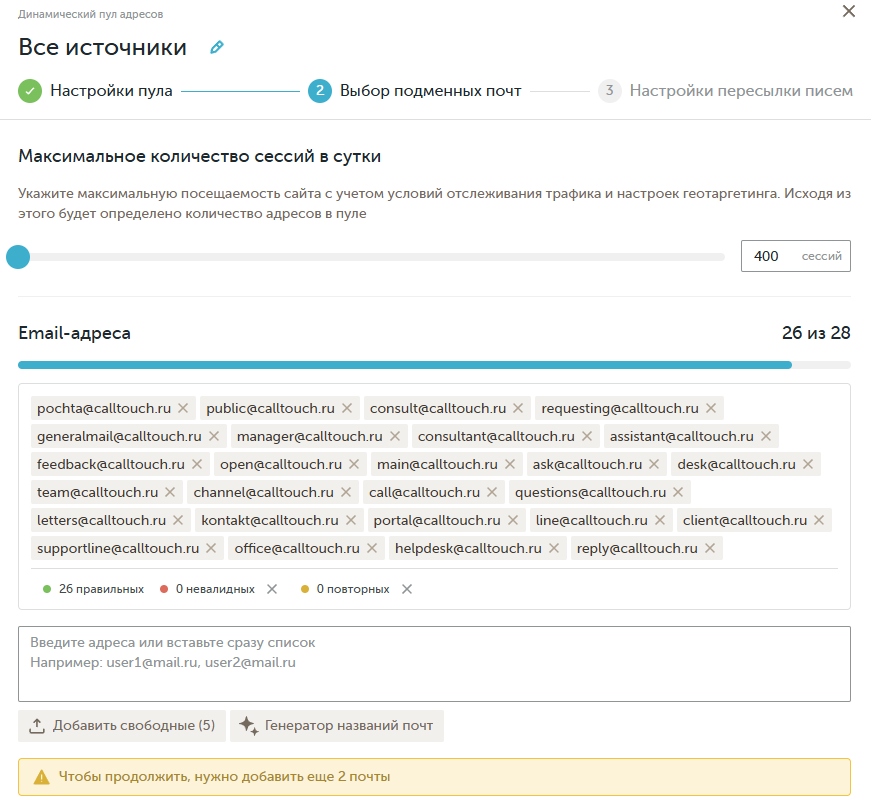Remove call@calltouch.ru address

[x=492, y=492]
